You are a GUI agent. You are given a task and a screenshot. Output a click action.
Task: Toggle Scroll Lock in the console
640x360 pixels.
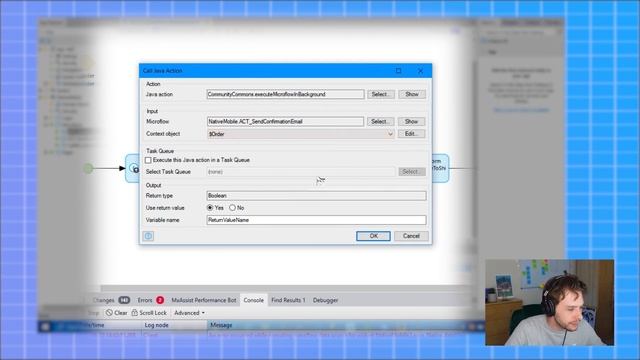pos(149,313)
